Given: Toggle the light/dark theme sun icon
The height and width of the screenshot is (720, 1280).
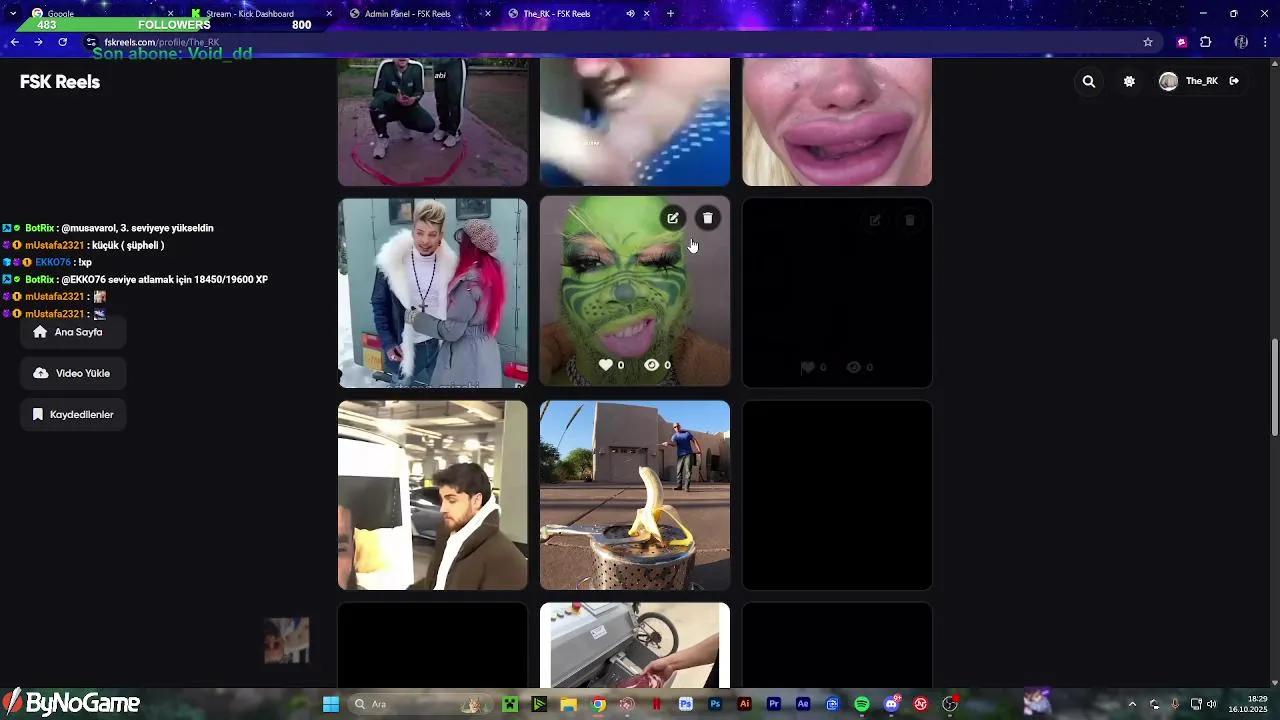Looking at the screenshot, I should tap(1129, 82).
